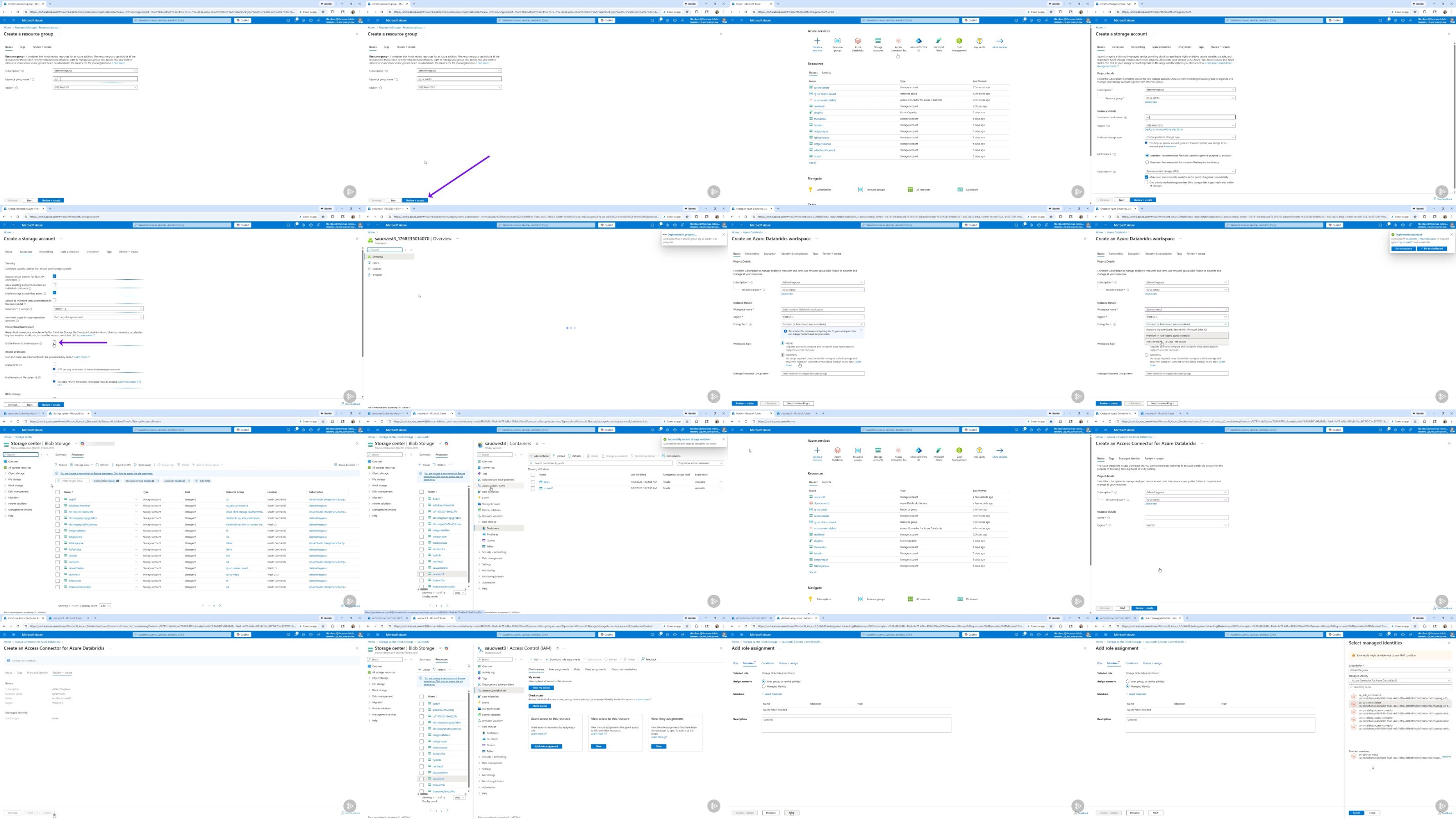
Task: Open Outputs on the saucwest3 deployment page
Action: [377, 269]
